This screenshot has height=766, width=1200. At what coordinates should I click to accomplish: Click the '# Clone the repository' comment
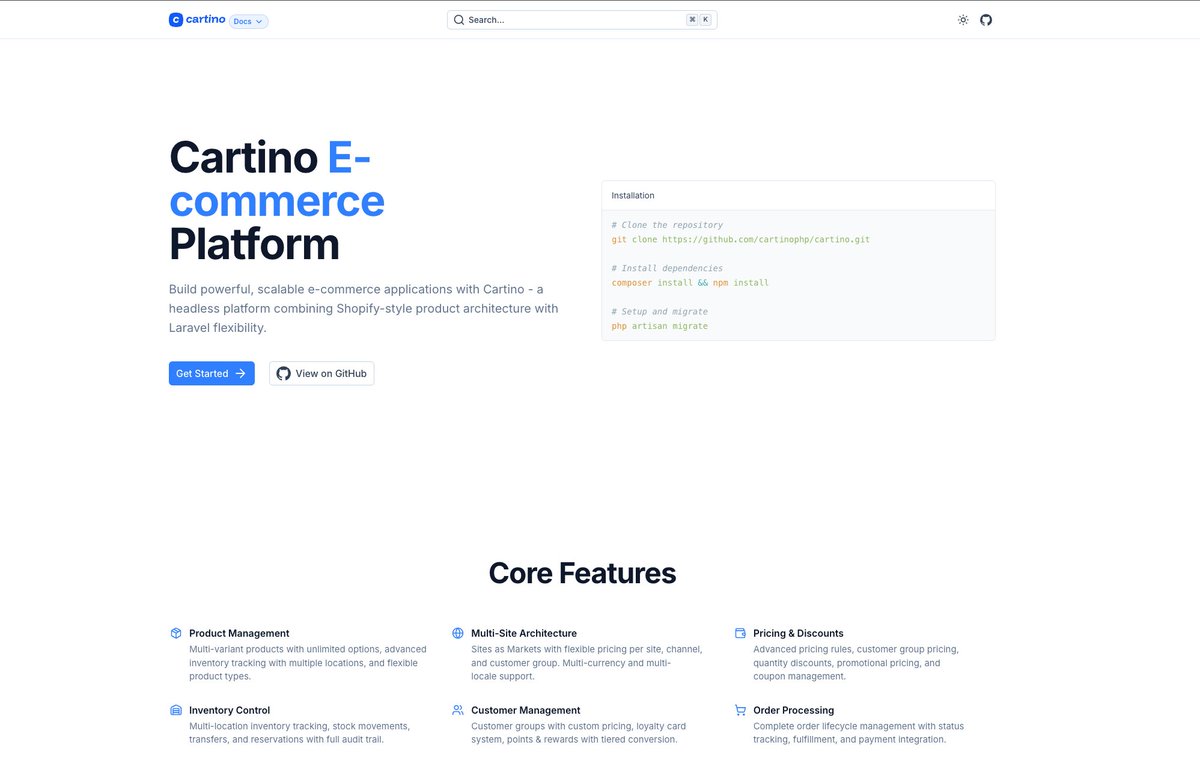coord(667,225)
